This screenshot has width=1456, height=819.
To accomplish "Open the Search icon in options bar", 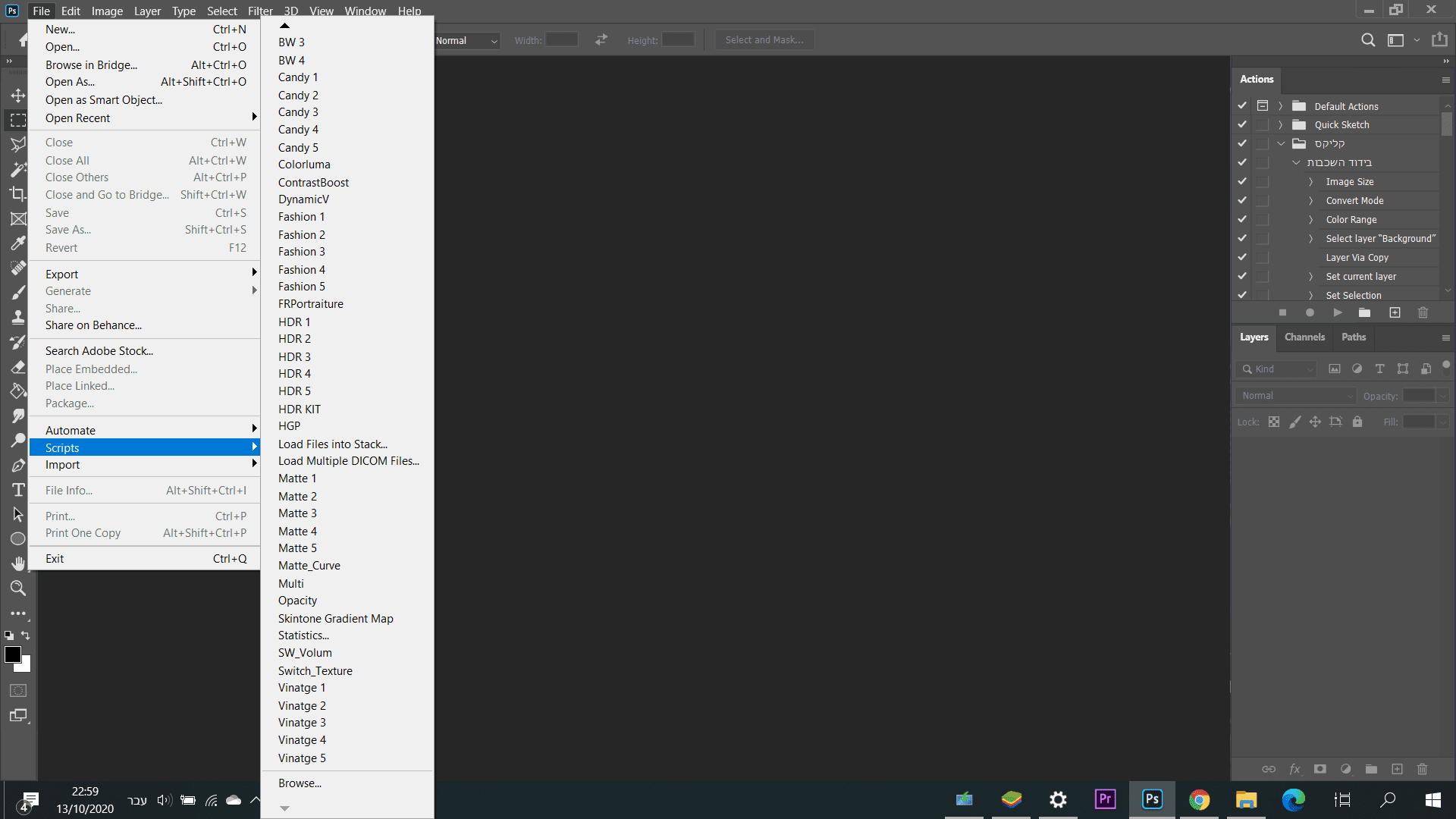I will (x=1368, y=40).
